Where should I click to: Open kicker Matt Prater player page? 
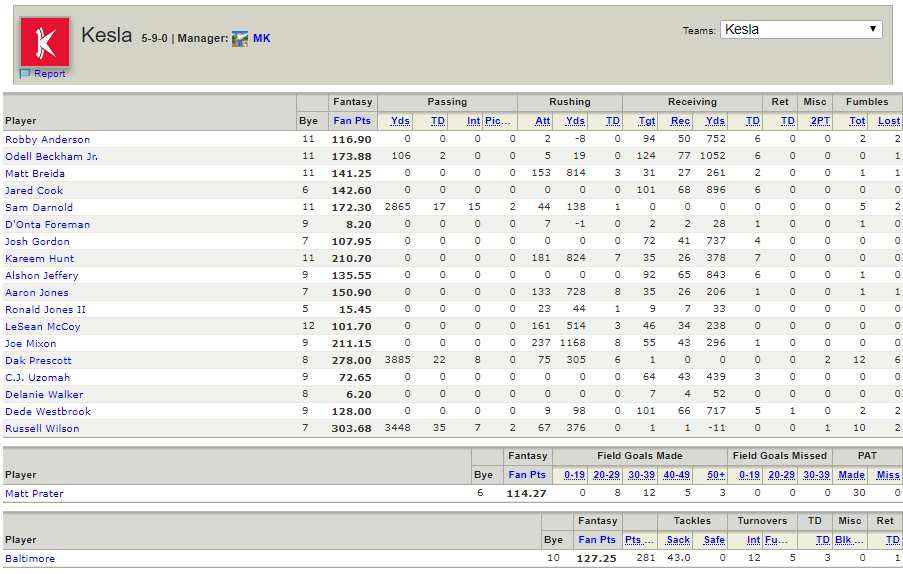(x=34, y=493)
